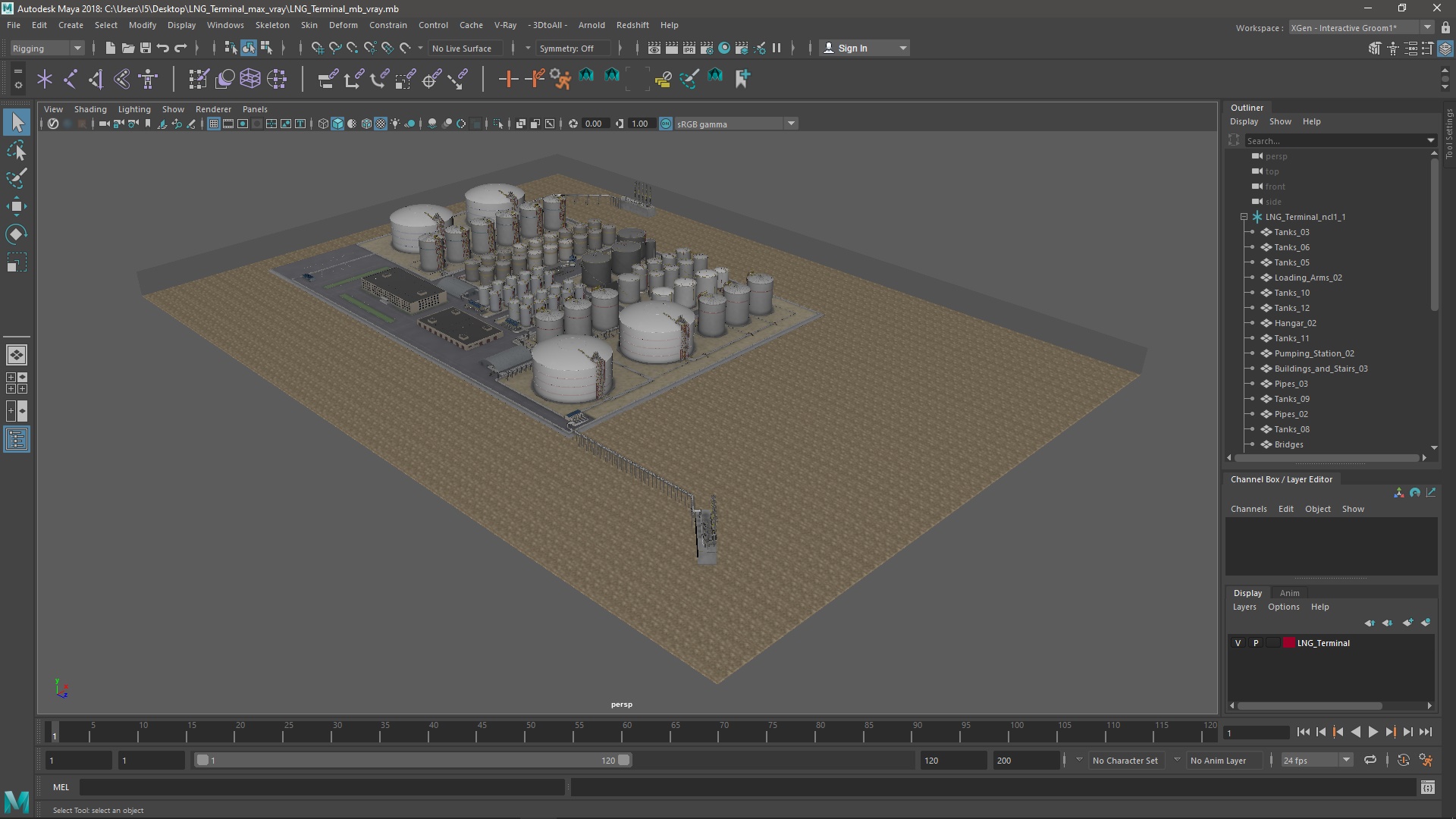The width and height of the screenshot is (1456, 819).
Task: Click the New Scene icon
Action: [110, 48]
